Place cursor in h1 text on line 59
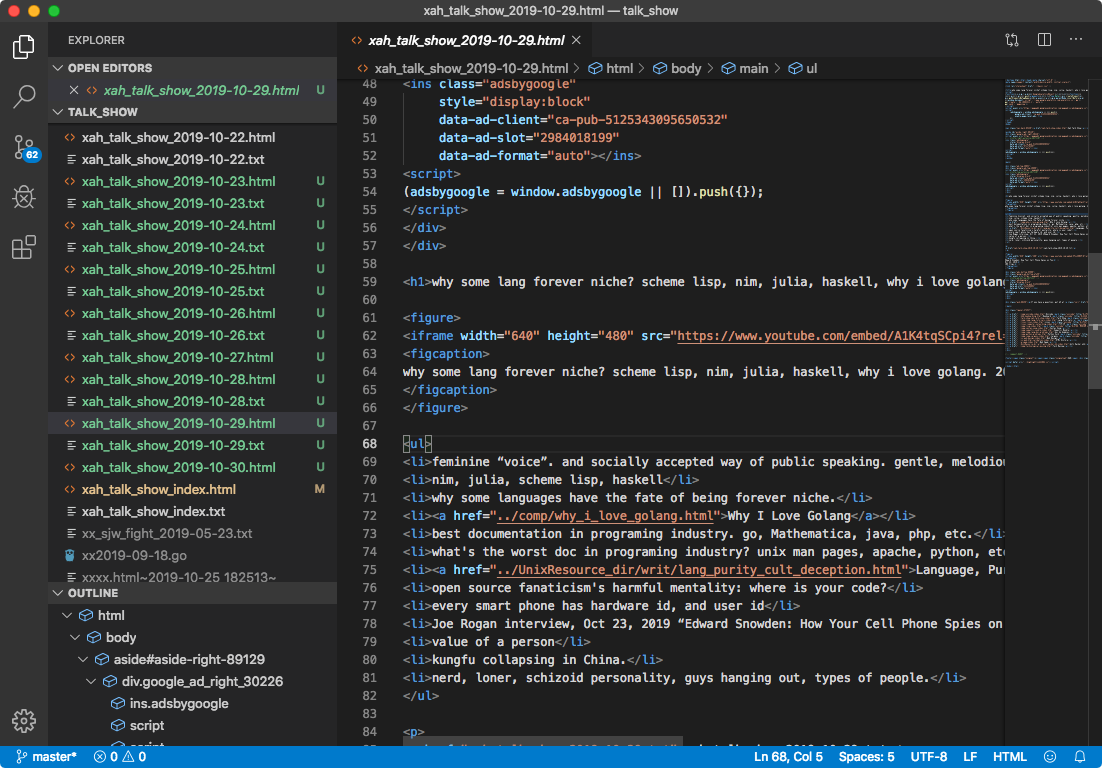Image resolution: width=1102 pixels, height=768 pixels. [717, 282]
